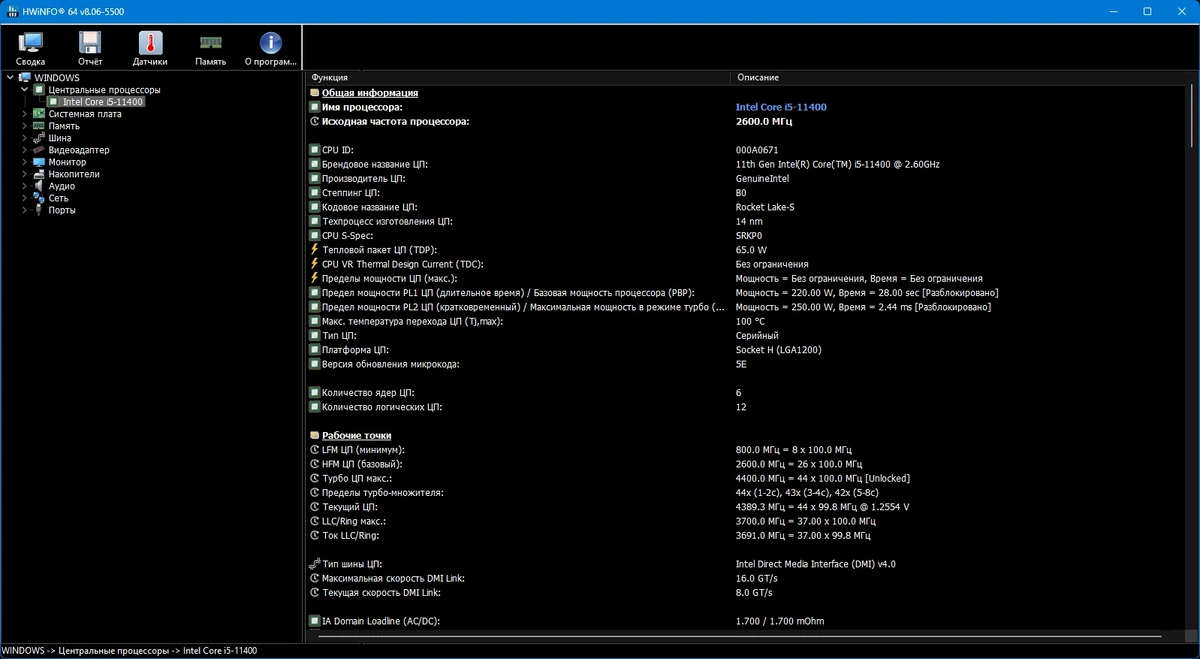Viewport: 1200px width, 659px height.
Task: Click the blue Intel Core i5-11400 value
Action: point(781,107)
